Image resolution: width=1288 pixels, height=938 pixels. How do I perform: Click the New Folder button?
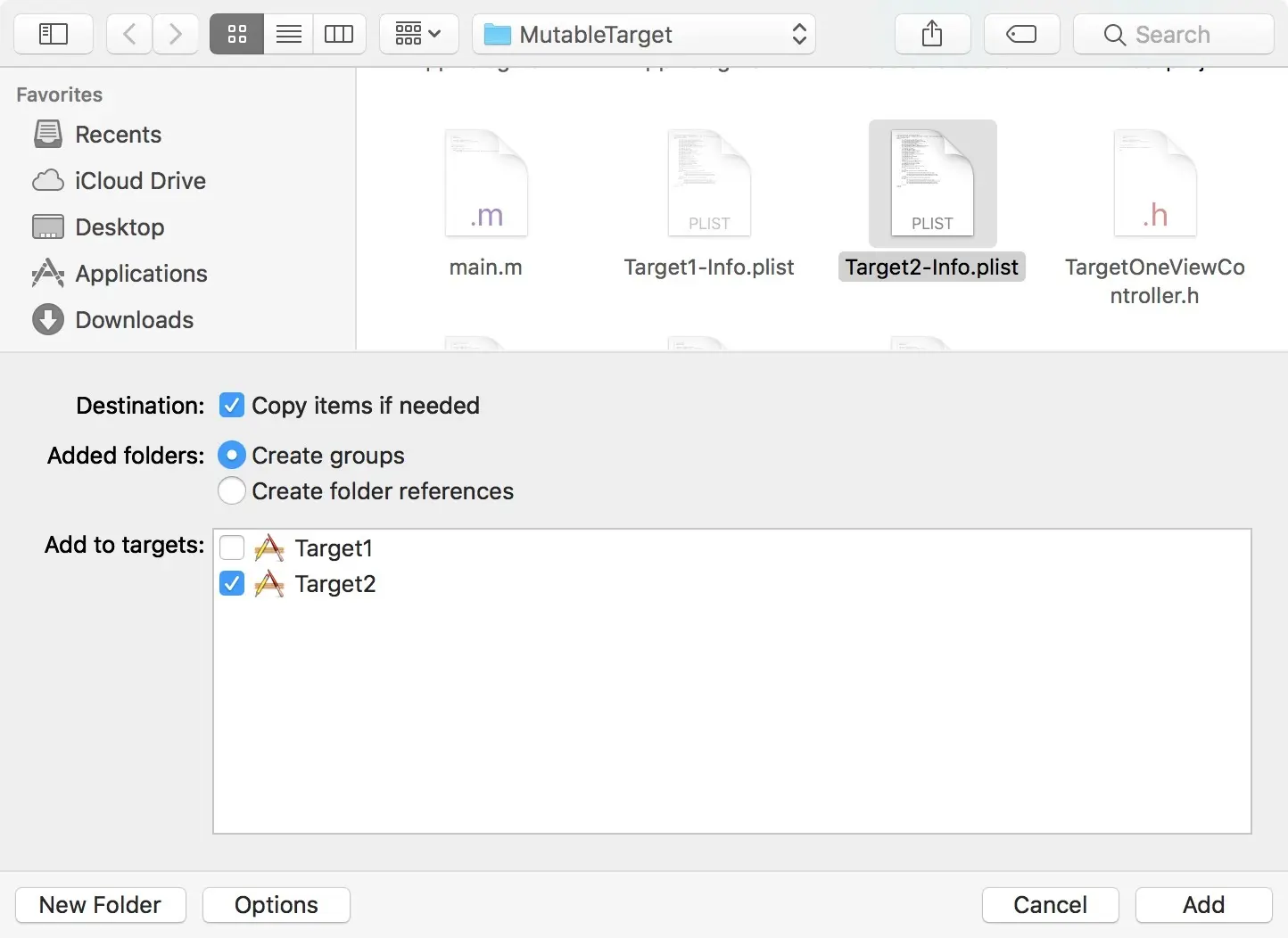[x=101, y=905]
